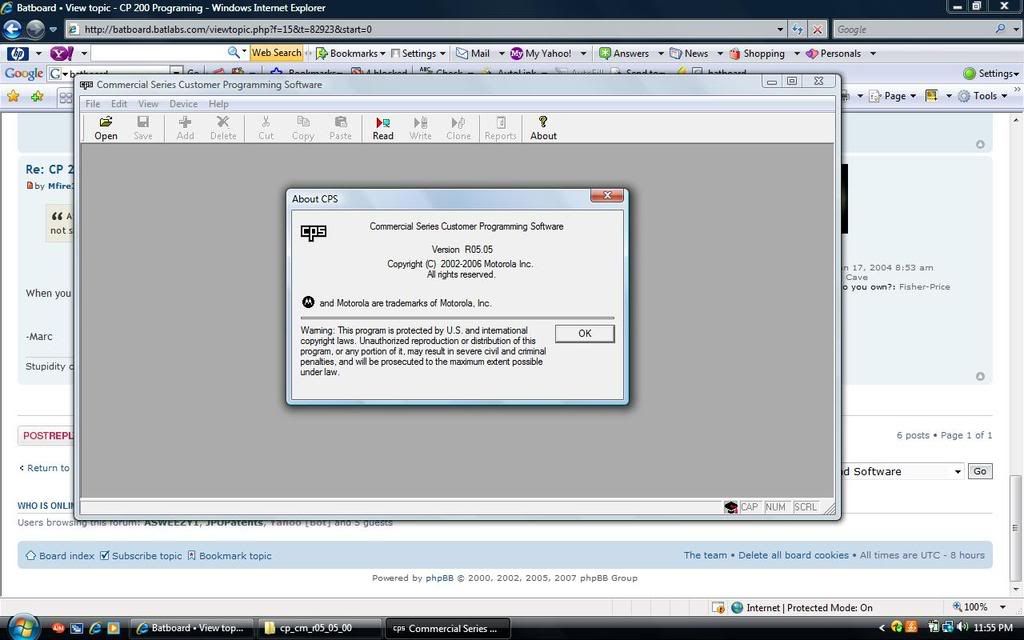The width and height of the screenshot is (1024, 640).
Task: Click the Internet Explorer quick launch icon
Action: (95, 628)
